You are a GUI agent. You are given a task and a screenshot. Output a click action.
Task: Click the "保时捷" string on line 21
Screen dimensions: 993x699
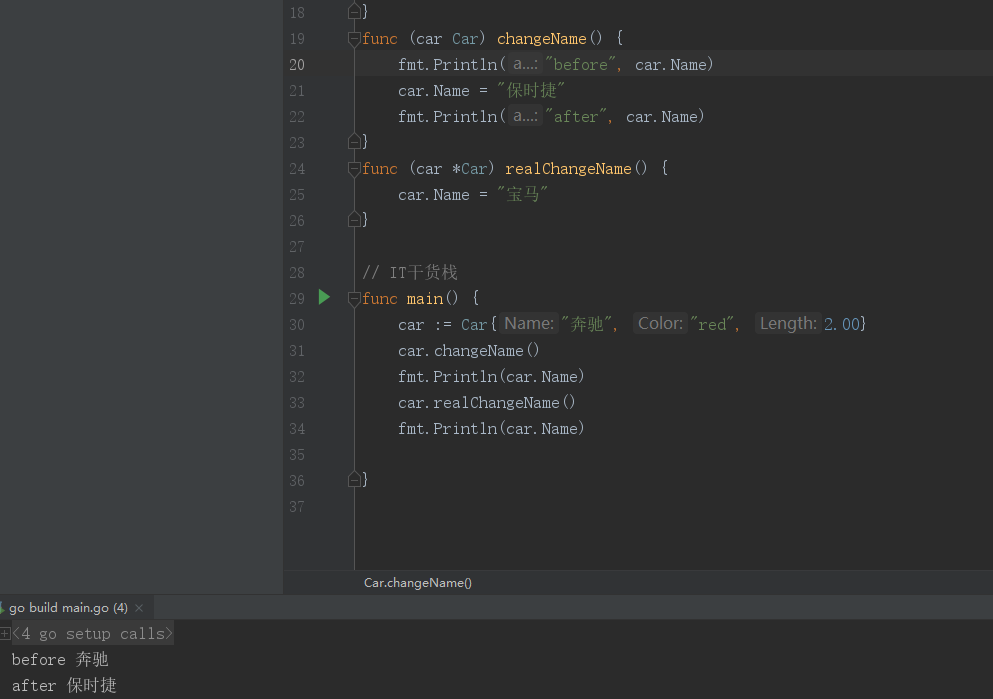tap(531, 91)
